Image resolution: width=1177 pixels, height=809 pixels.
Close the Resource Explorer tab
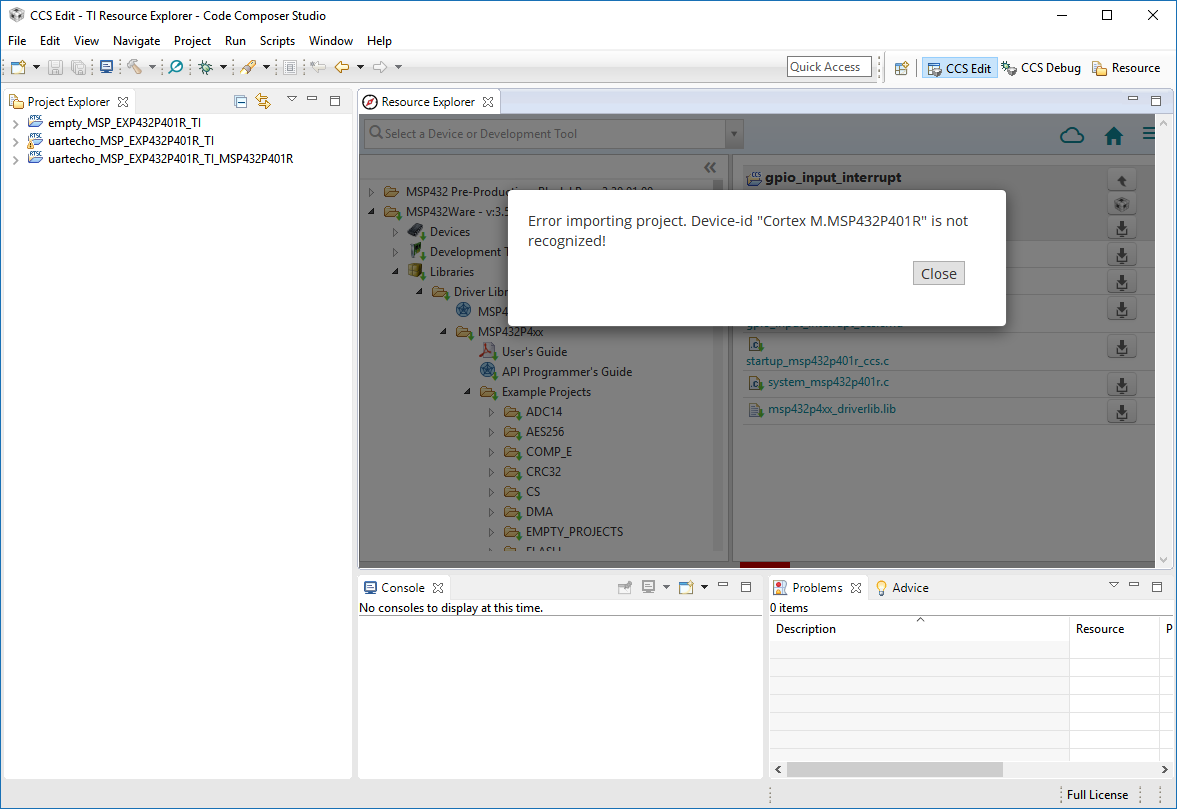[488, 101]
